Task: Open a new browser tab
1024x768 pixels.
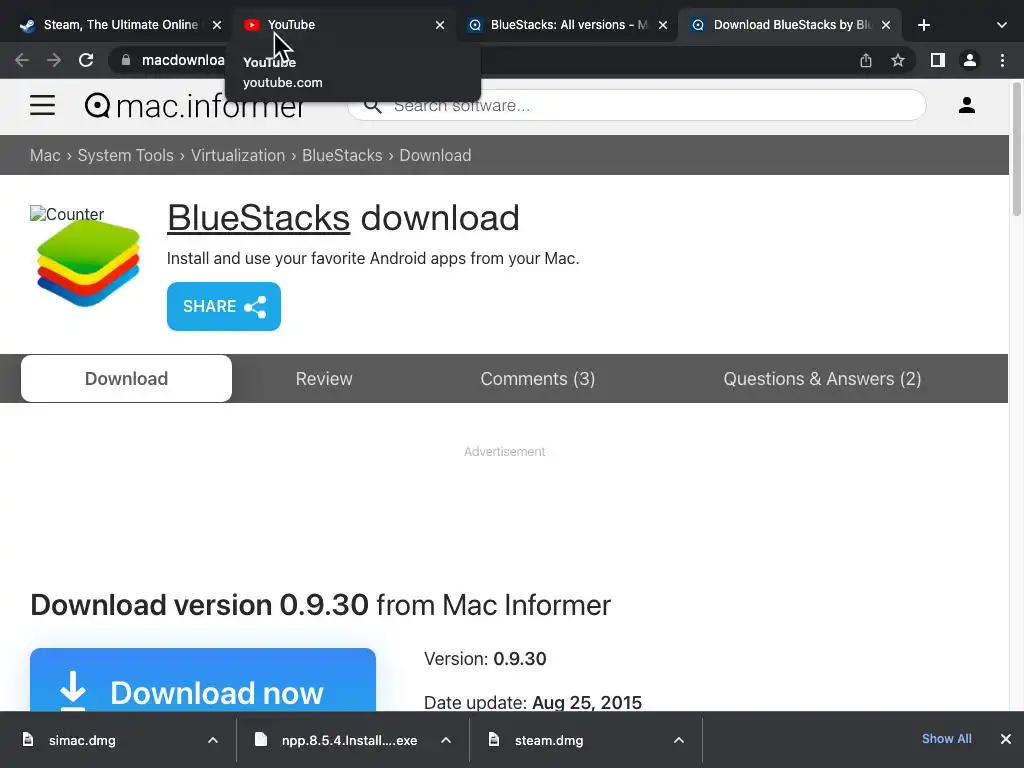Action: tap(923, 25)
